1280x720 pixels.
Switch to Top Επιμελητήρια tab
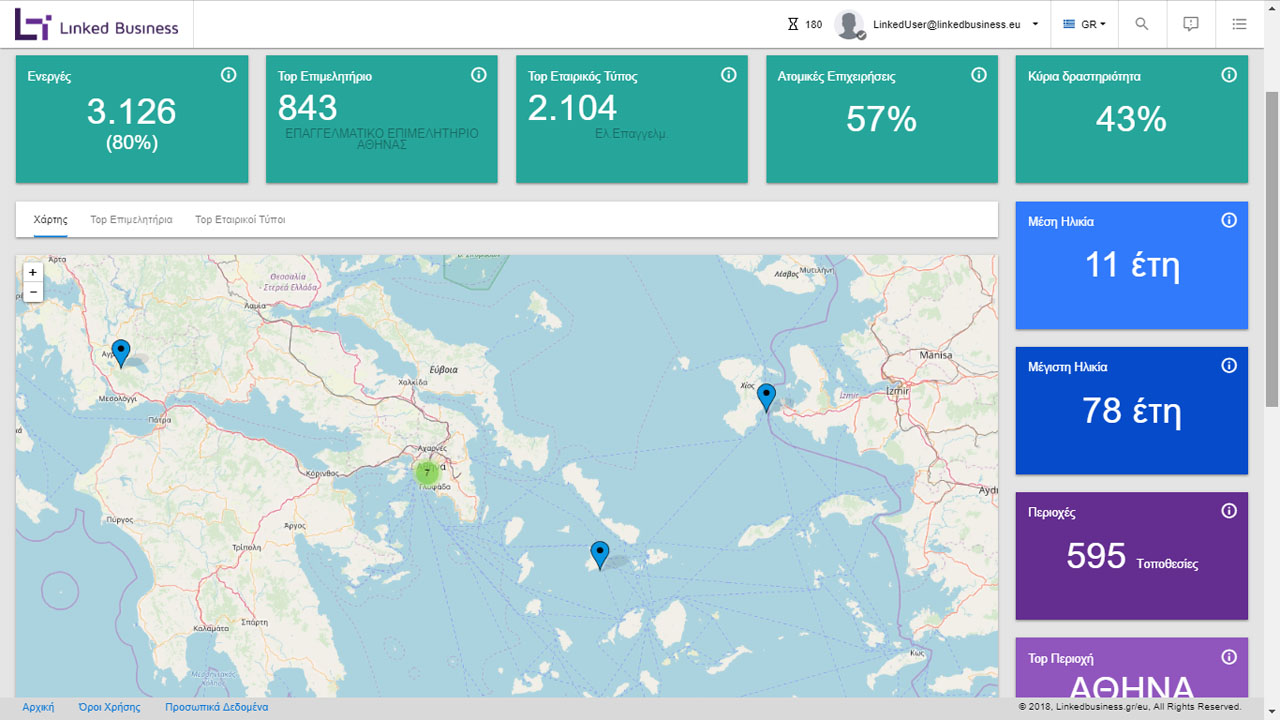coord(131,219)
